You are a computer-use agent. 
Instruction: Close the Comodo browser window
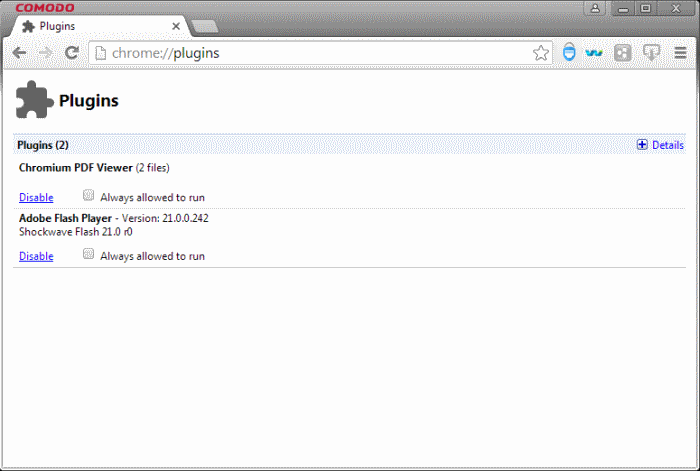676,8
